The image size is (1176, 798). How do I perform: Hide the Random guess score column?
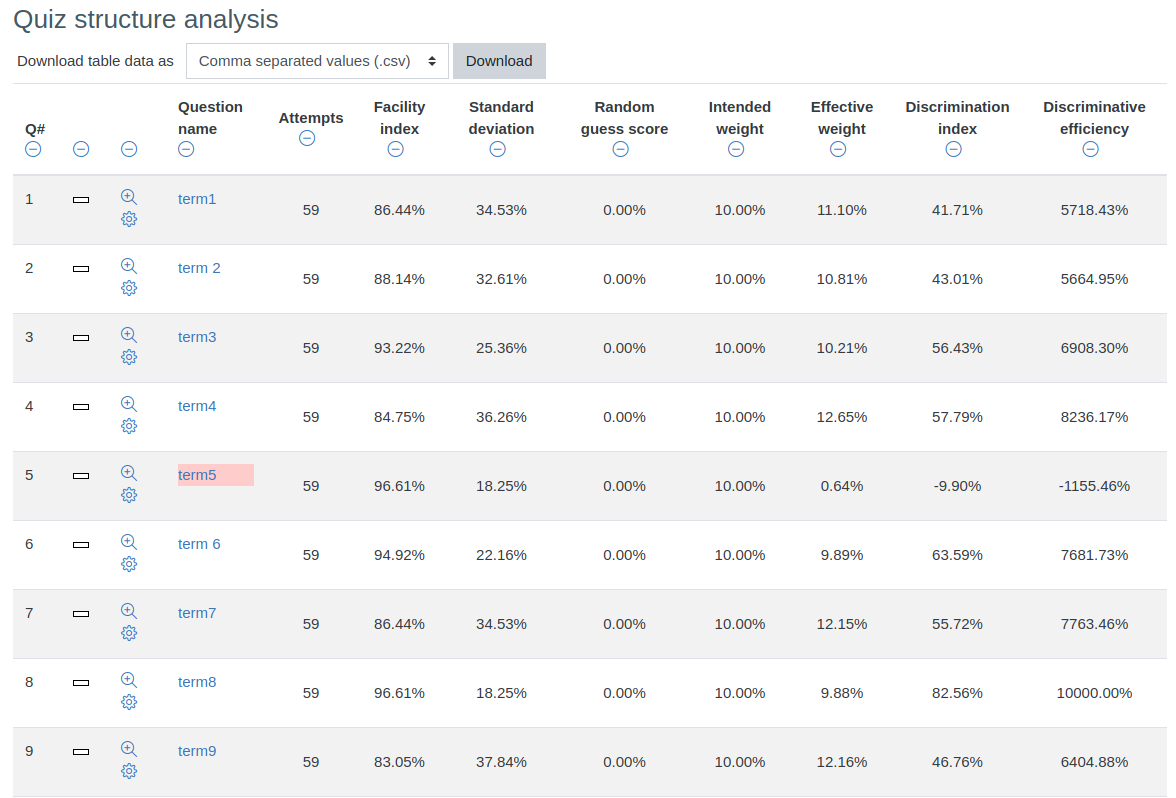(x=620, y=149)
